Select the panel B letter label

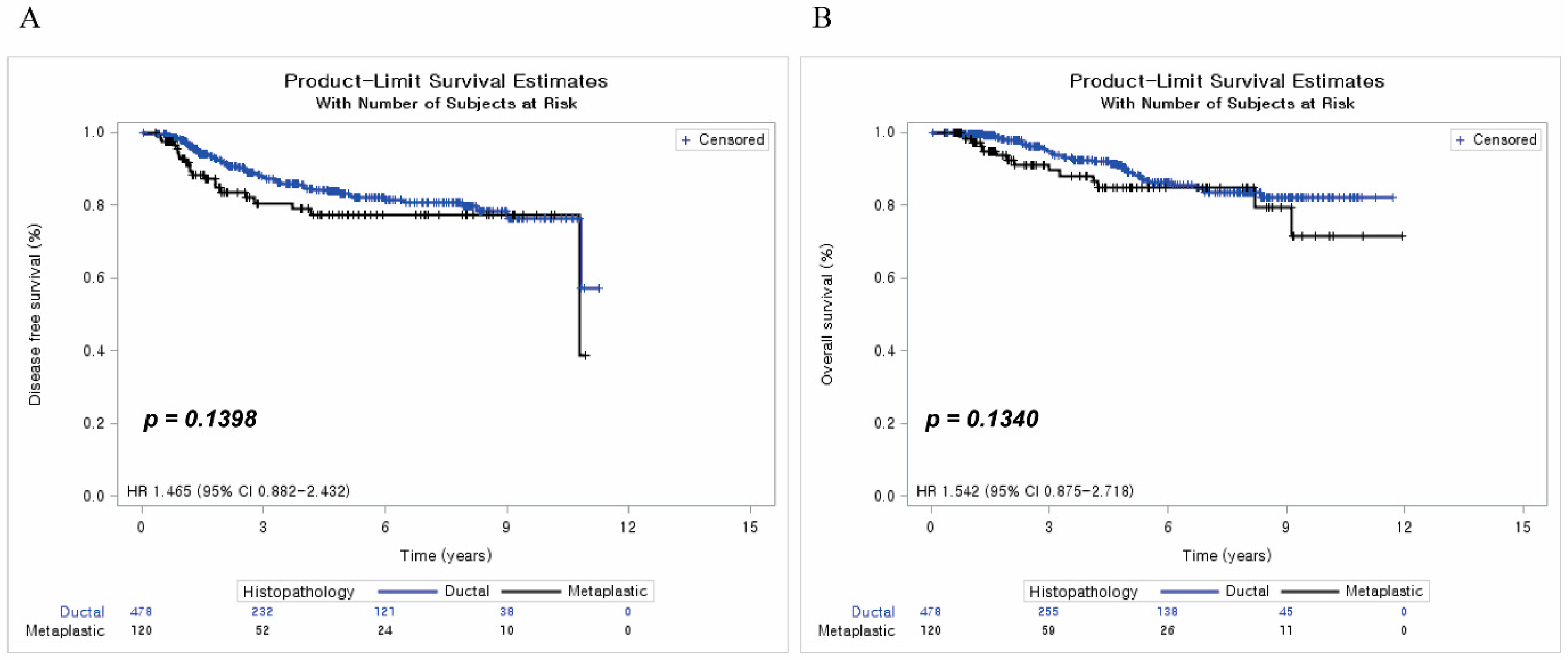pyautogui.click(x=822, y=19)
